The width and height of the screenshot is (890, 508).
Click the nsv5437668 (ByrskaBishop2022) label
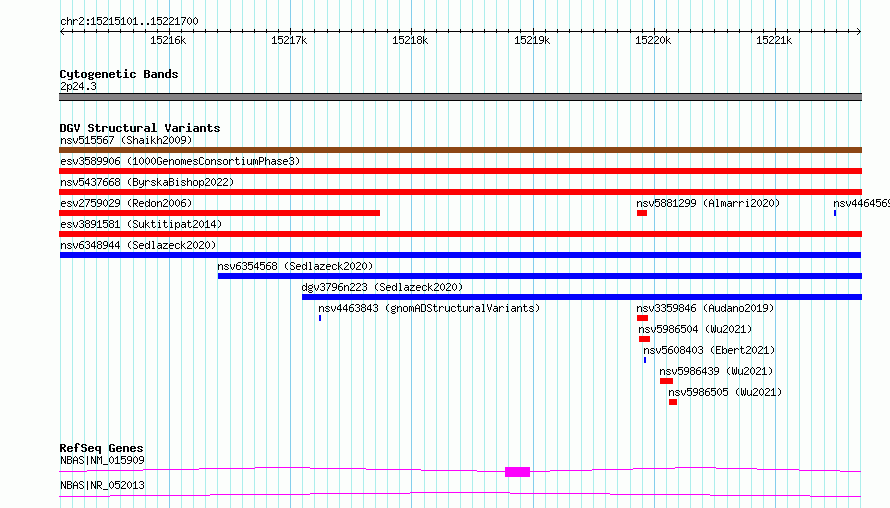147,182
